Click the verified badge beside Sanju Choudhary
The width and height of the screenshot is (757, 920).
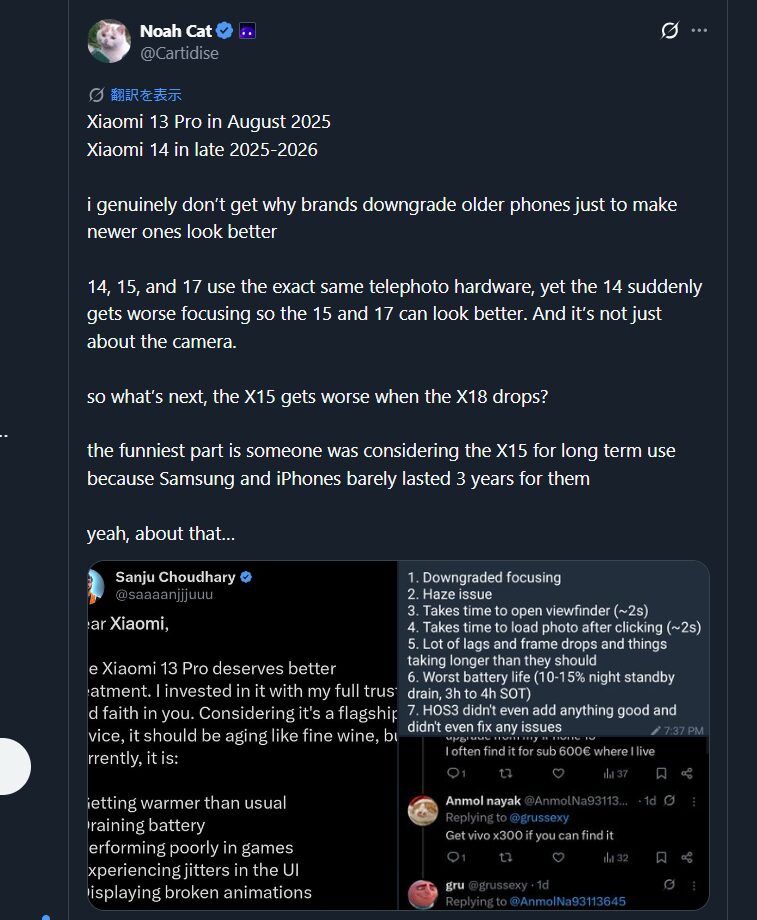click(x=246, y=577)
